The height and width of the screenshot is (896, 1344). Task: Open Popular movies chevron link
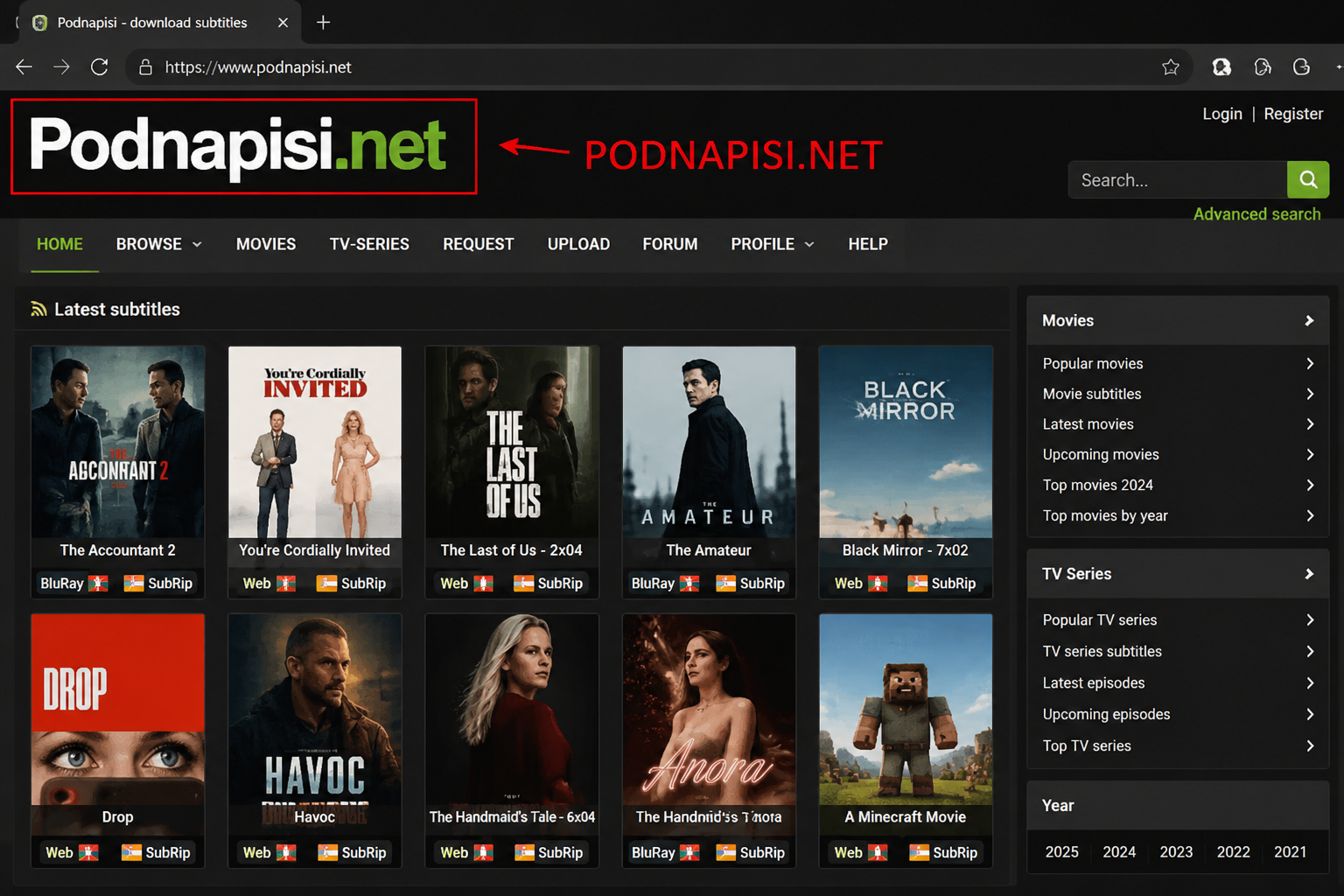coord(1310,363)
